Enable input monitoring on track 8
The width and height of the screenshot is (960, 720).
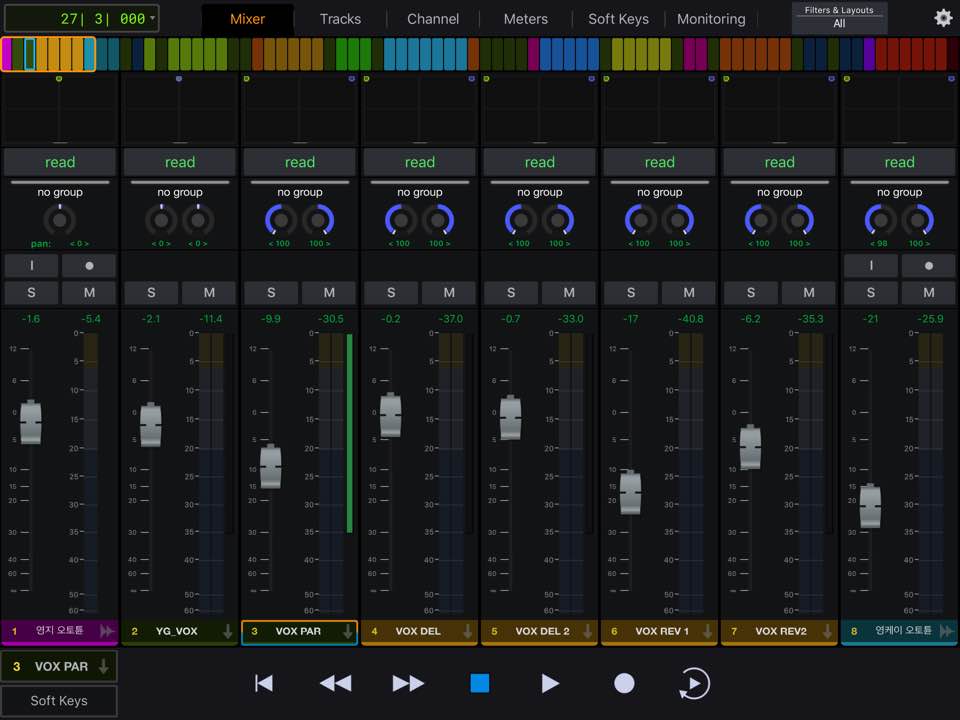tap(871, 266)
